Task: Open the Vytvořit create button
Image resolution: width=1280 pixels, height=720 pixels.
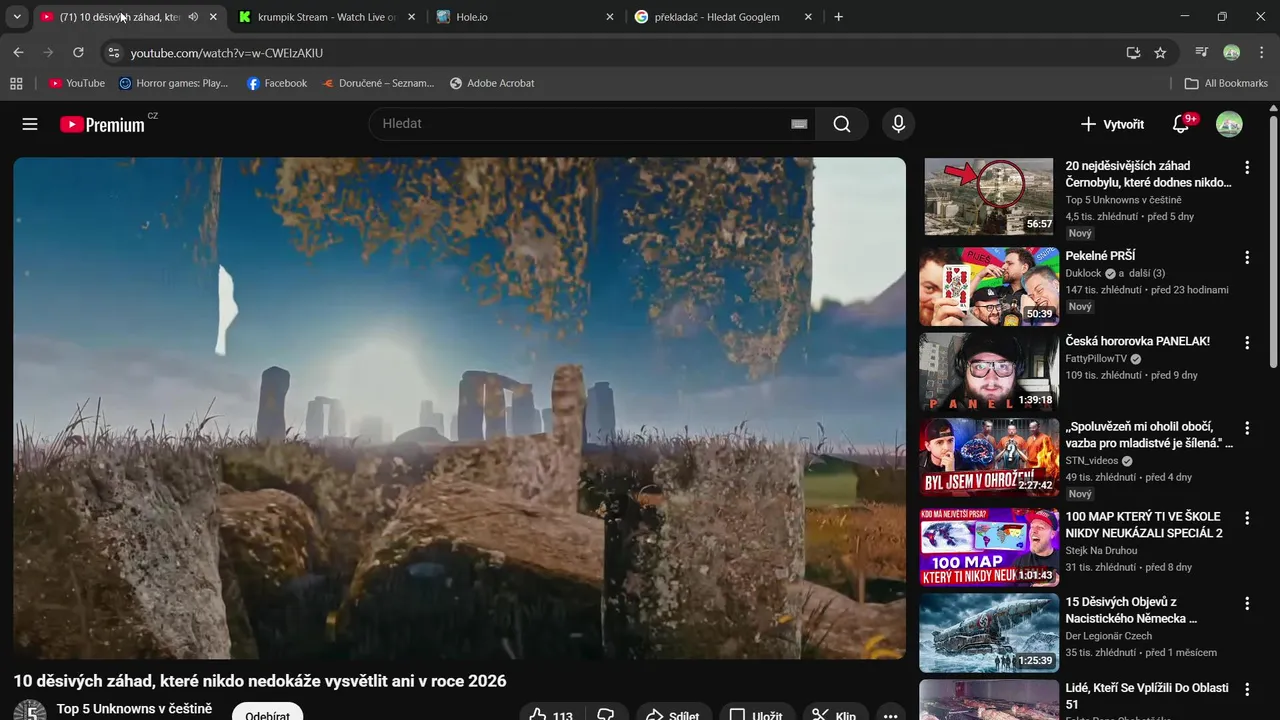Action: pos(1112,124)
